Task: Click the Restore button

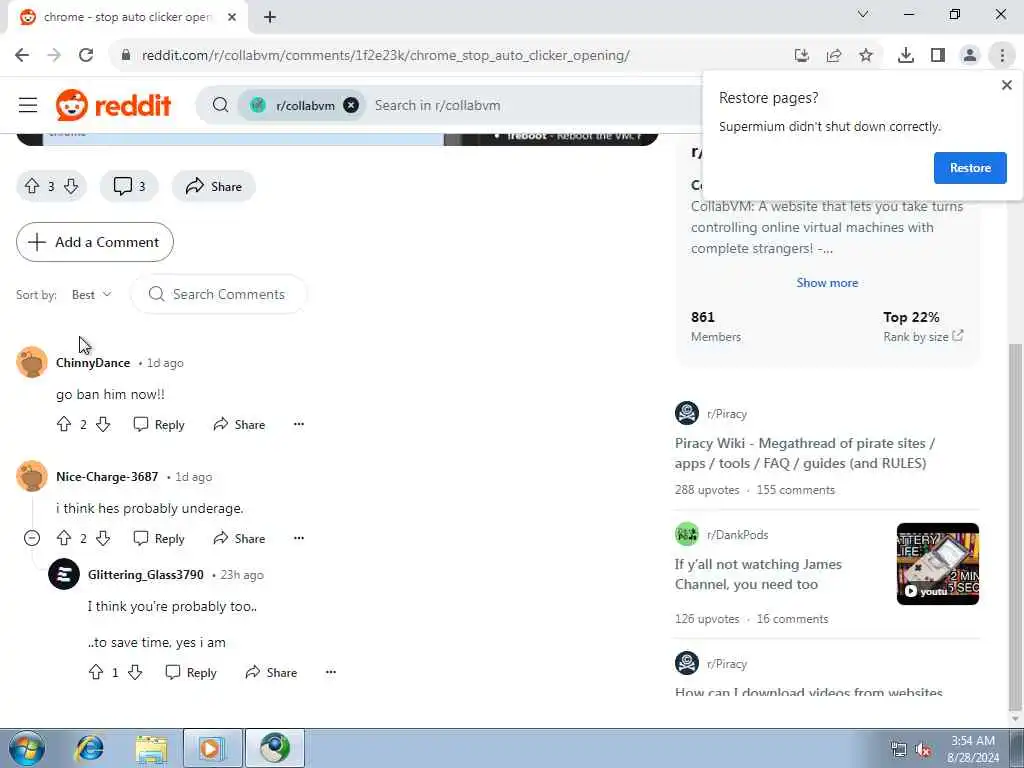Action: [x=970, y=168]
